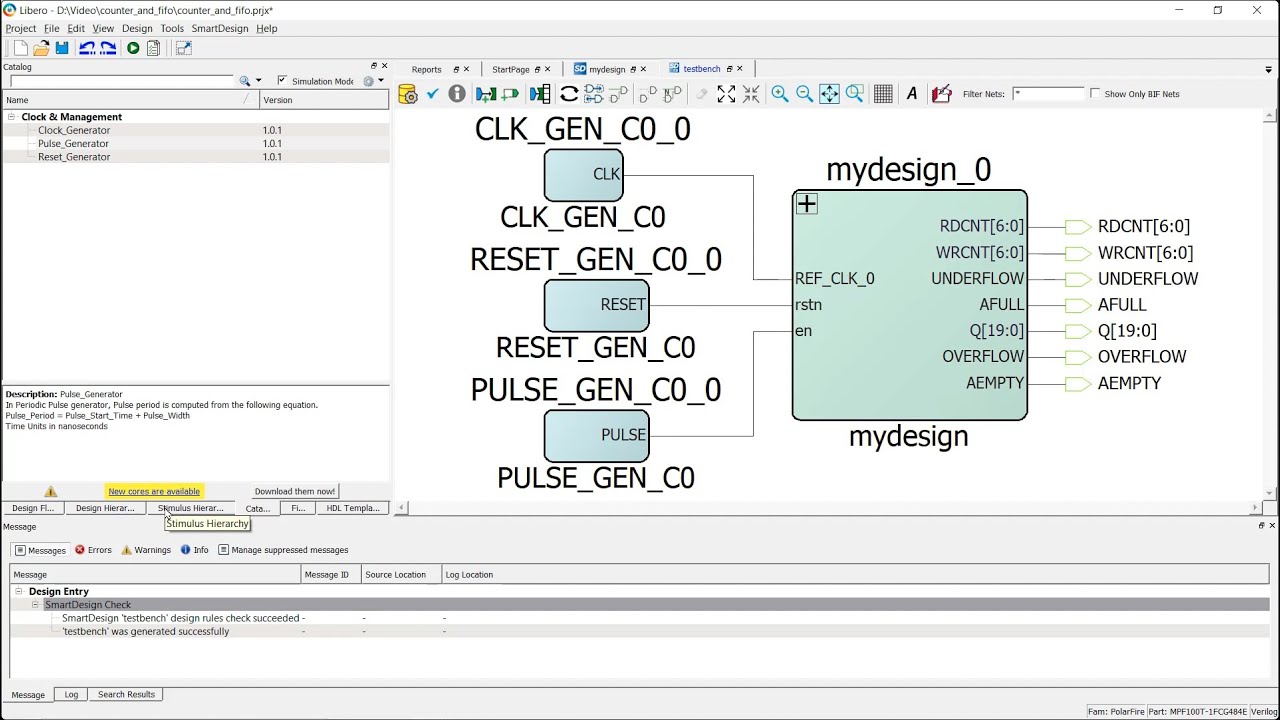This screenshot has height=720, width=1280.
Task: Click the Add Text 'A' annotation icon
Action: pyautogui.click(x=911, y=94)
